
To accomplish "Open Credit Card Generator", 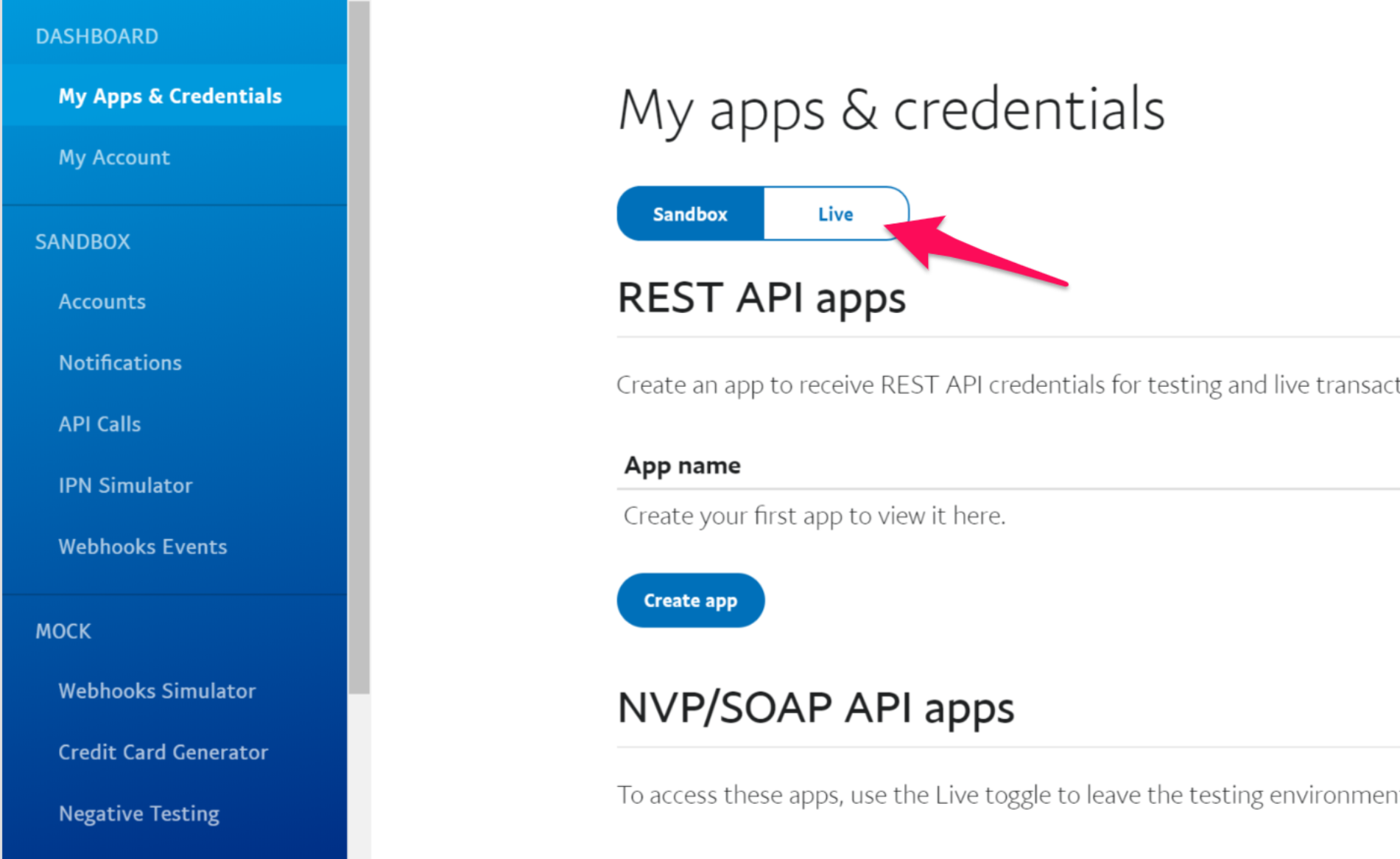I will point(163,752).
